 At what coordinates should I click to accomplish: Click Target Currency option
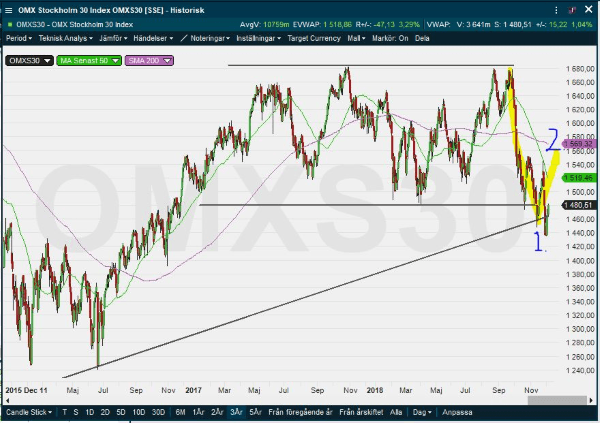pyautogui.click(x=314, y=38)
